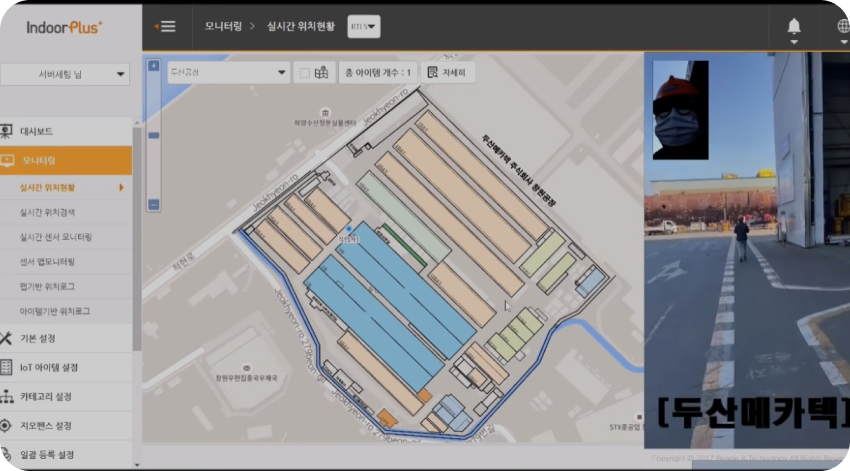Image resolution: width=850 pixels, height=471 pixels.
Task: Toggle the checkbox beside the building icon
Action: 304,73
